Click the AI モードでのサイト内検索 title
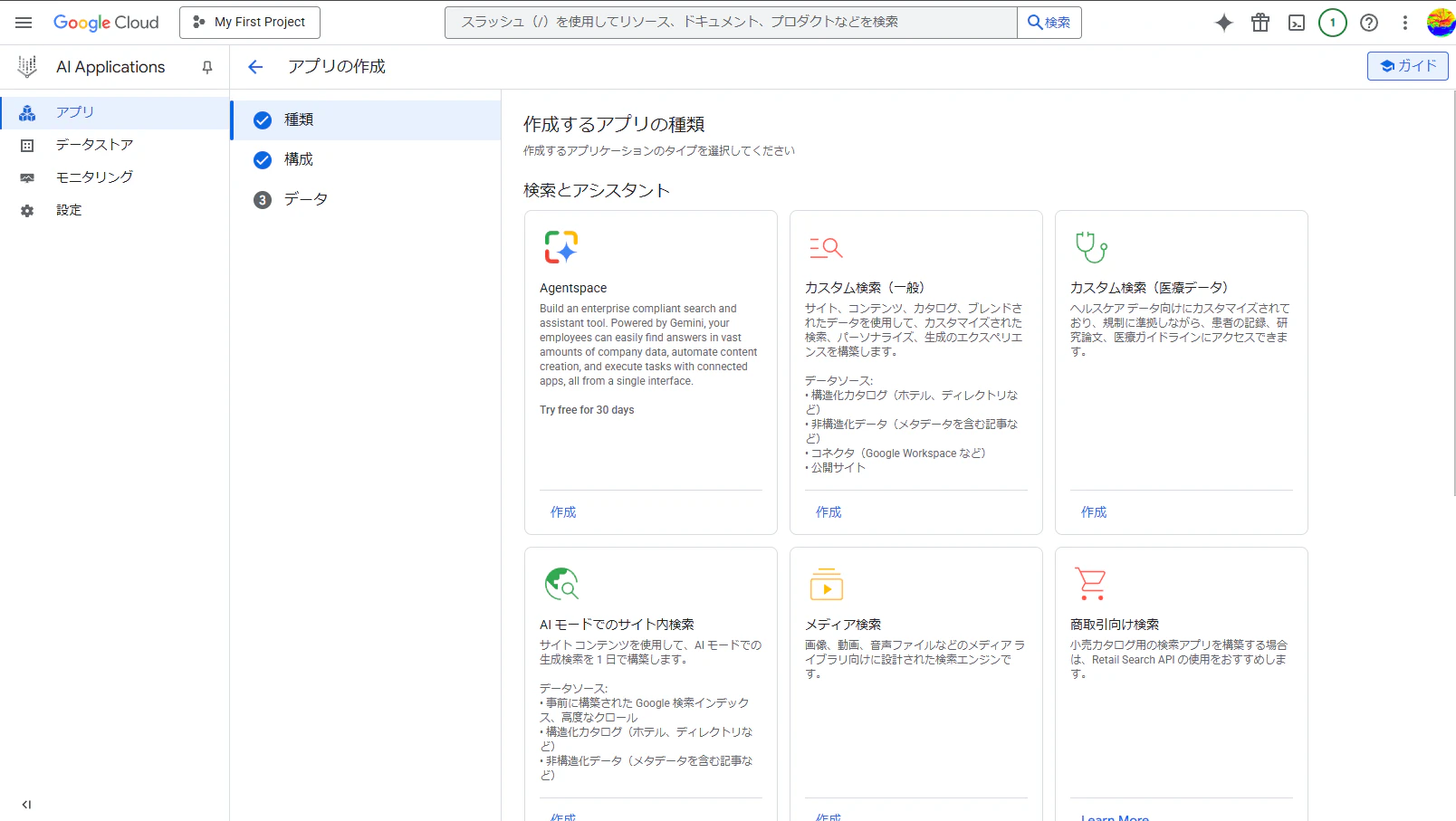1456x821 pixels. 617,625
